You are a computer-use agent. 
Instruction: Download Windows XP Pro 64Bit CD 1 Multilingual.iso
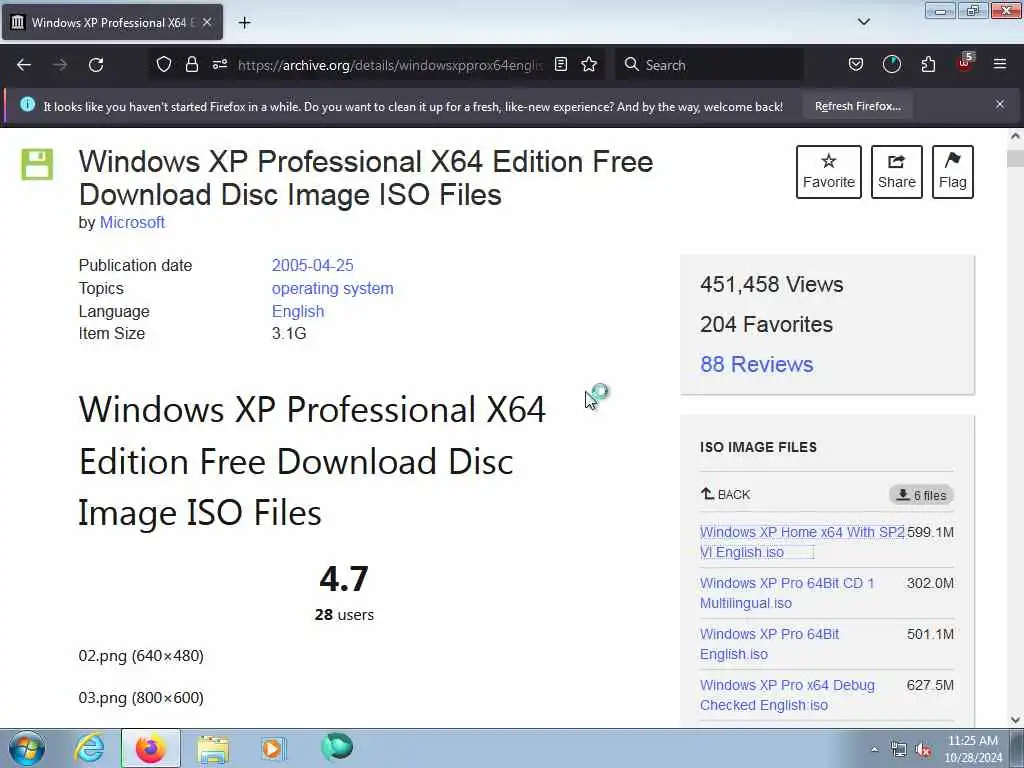tap(787, 593)
